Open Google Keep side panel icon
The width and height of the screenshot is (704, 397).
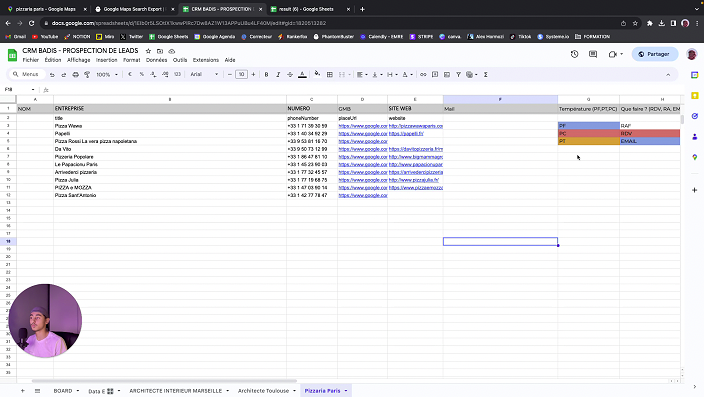tap(695, 95)
